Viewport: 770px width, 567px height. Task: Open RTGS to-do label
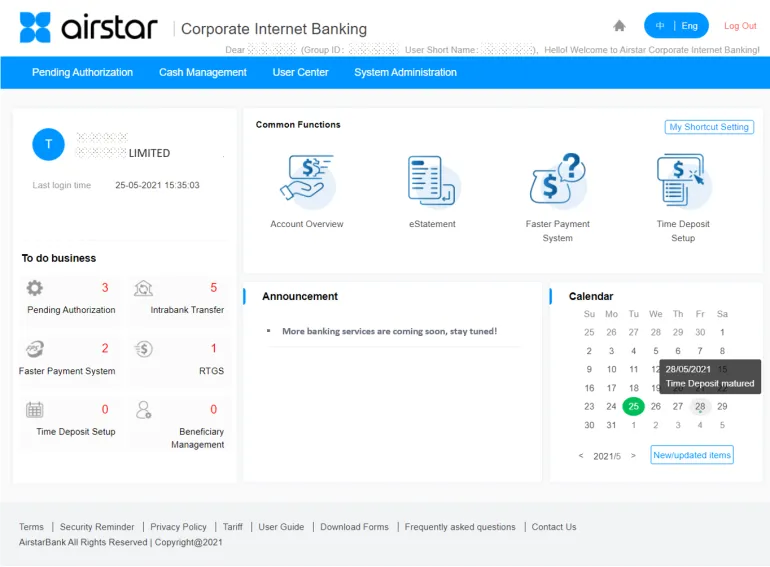click(x=211, y=371)
